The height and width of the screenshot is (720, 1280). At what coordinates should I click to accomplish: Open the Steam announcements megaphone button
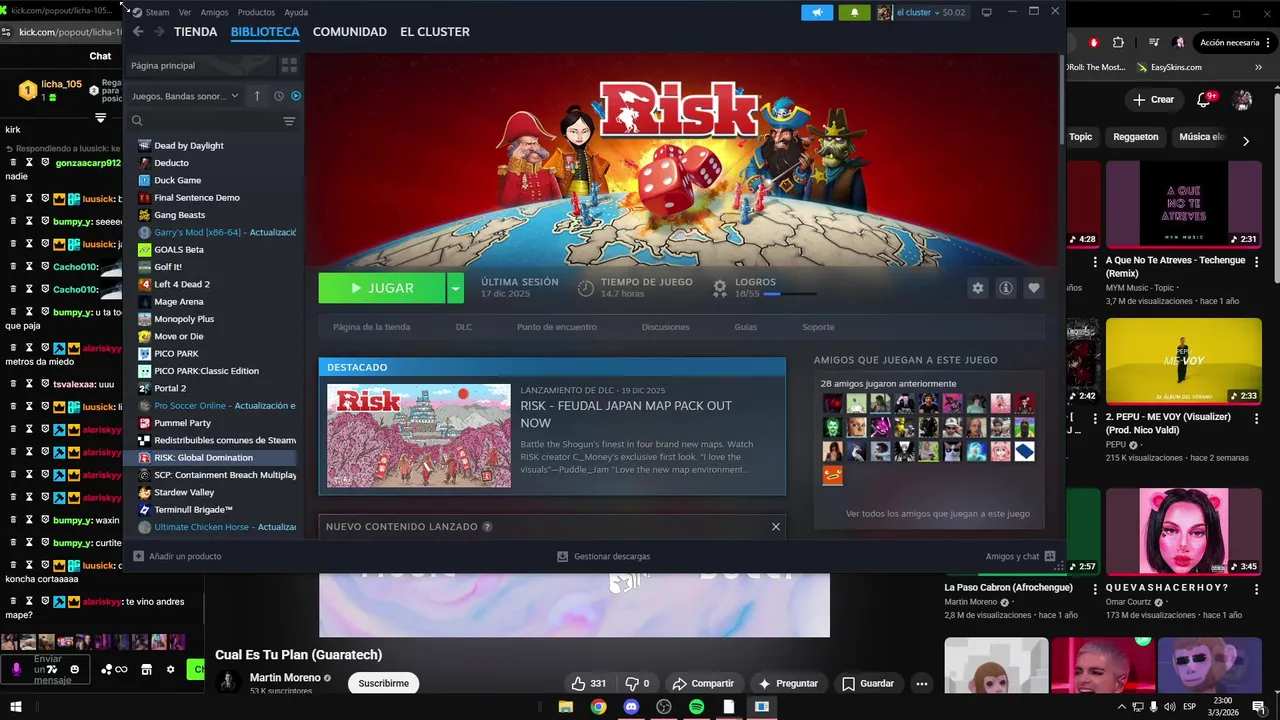(817, 13)
